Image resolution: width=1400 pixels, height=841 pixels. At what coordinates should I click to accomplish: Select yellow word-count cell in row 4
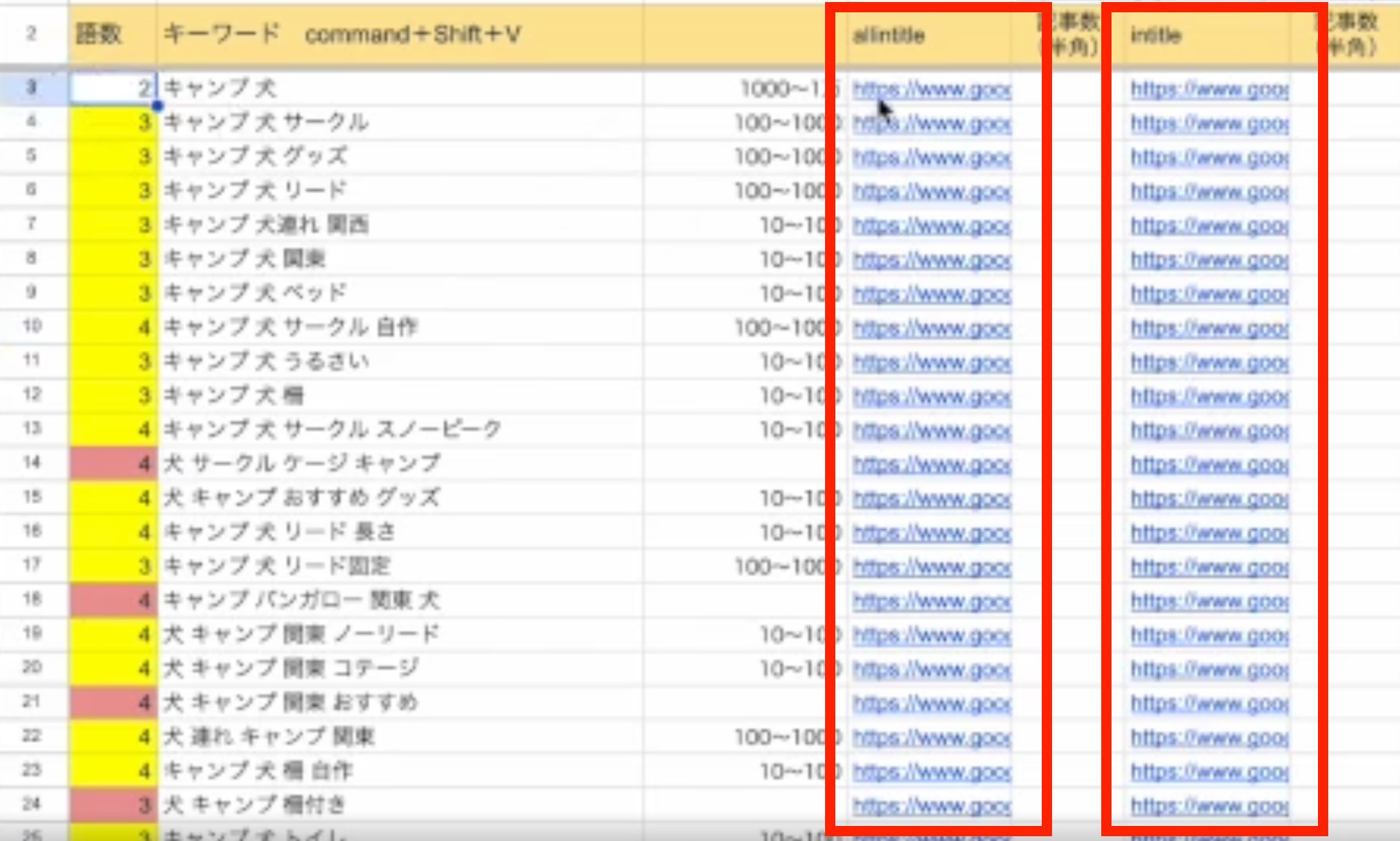tap(113, 123)
